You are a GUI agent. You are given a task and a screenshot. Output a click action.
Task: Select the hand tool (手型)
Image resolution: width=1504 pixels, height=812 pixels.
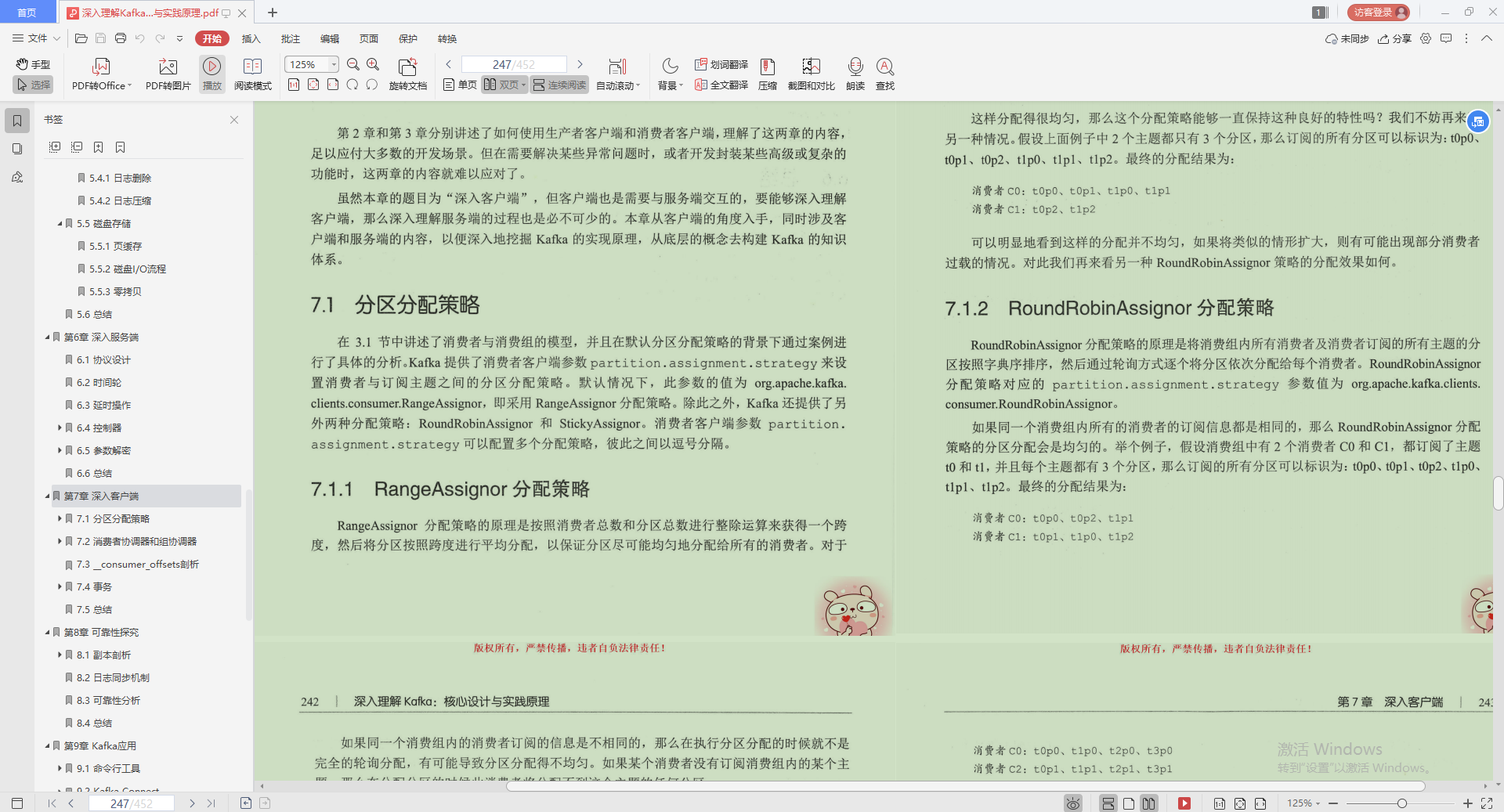coord(32,64)
